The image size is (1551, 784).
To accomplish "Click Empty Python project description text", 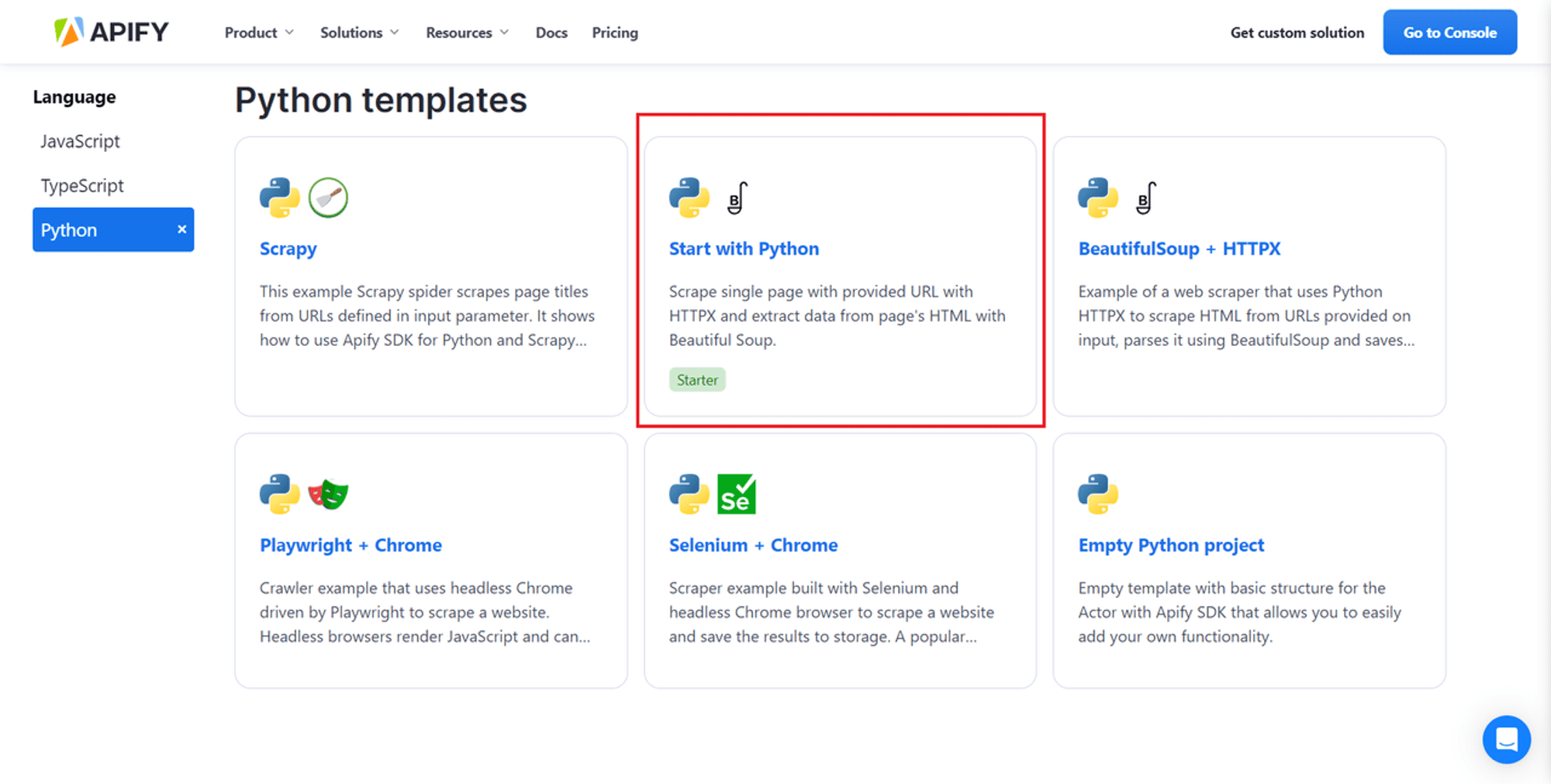I will point(1239,612).
